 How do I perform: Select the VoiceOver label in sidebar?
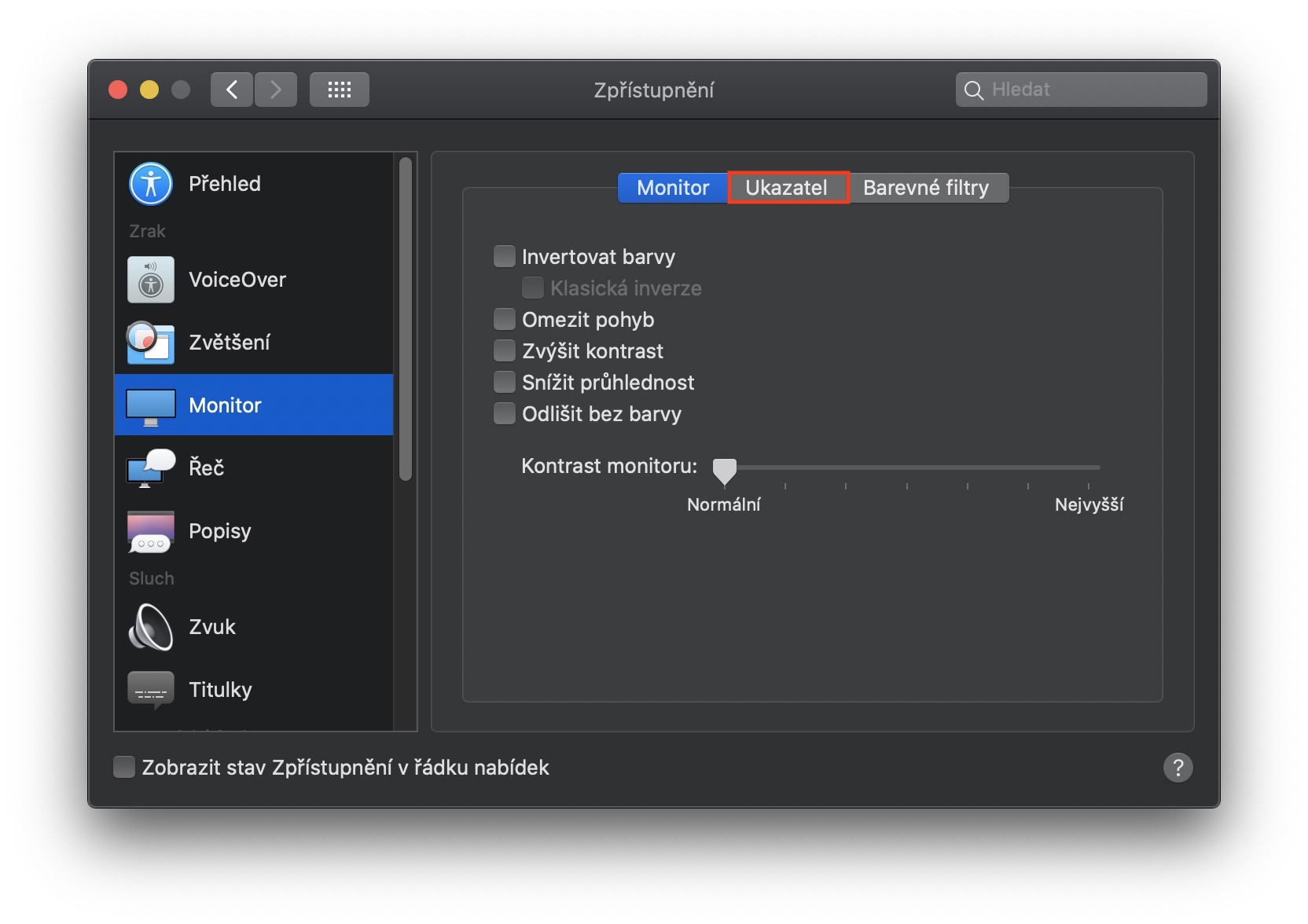point(237,280)
